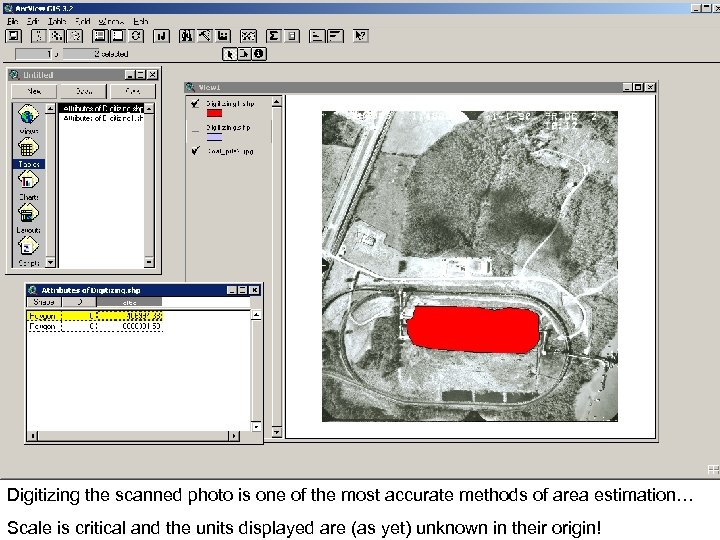This screenshot has width=720, height=540.
Task: Click the up arrow of table list scrollbar
Action: pyautogui.click(x=149, y=108)
